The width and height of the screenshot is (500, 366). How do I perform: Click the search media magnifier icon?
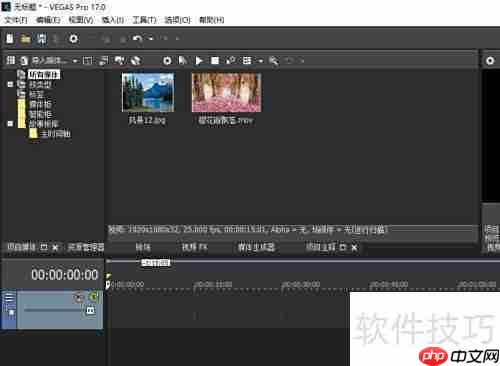(274, 61)
